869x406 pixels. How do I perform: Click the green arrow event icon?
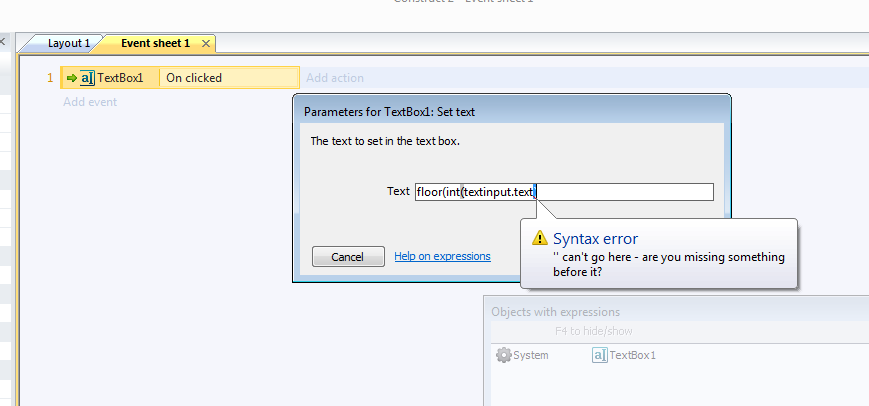tap(71, 78)
